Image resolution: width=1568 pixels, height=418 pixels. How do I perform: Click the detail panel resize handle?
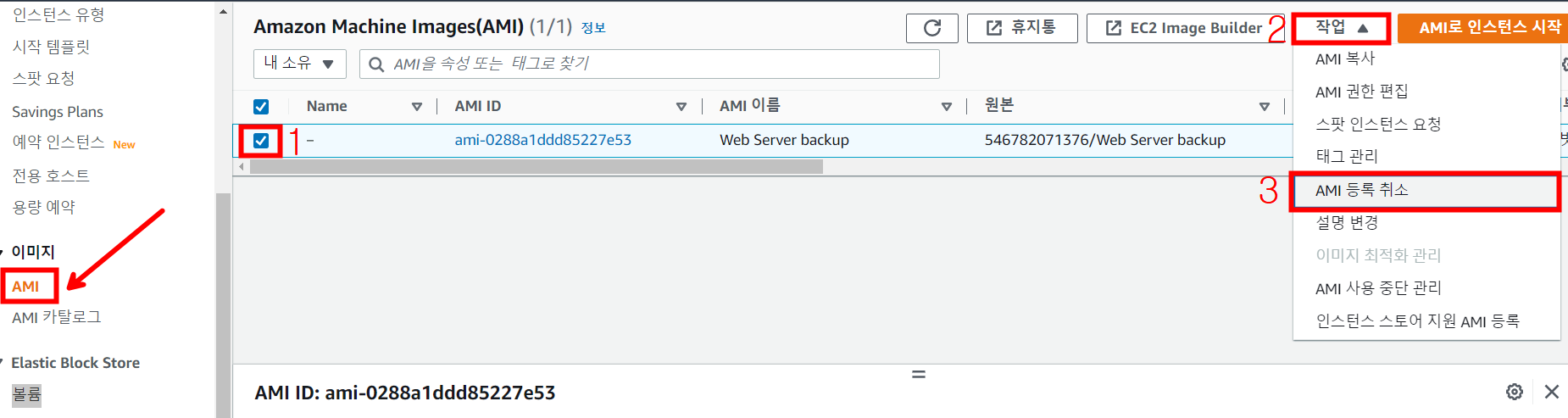919,374
